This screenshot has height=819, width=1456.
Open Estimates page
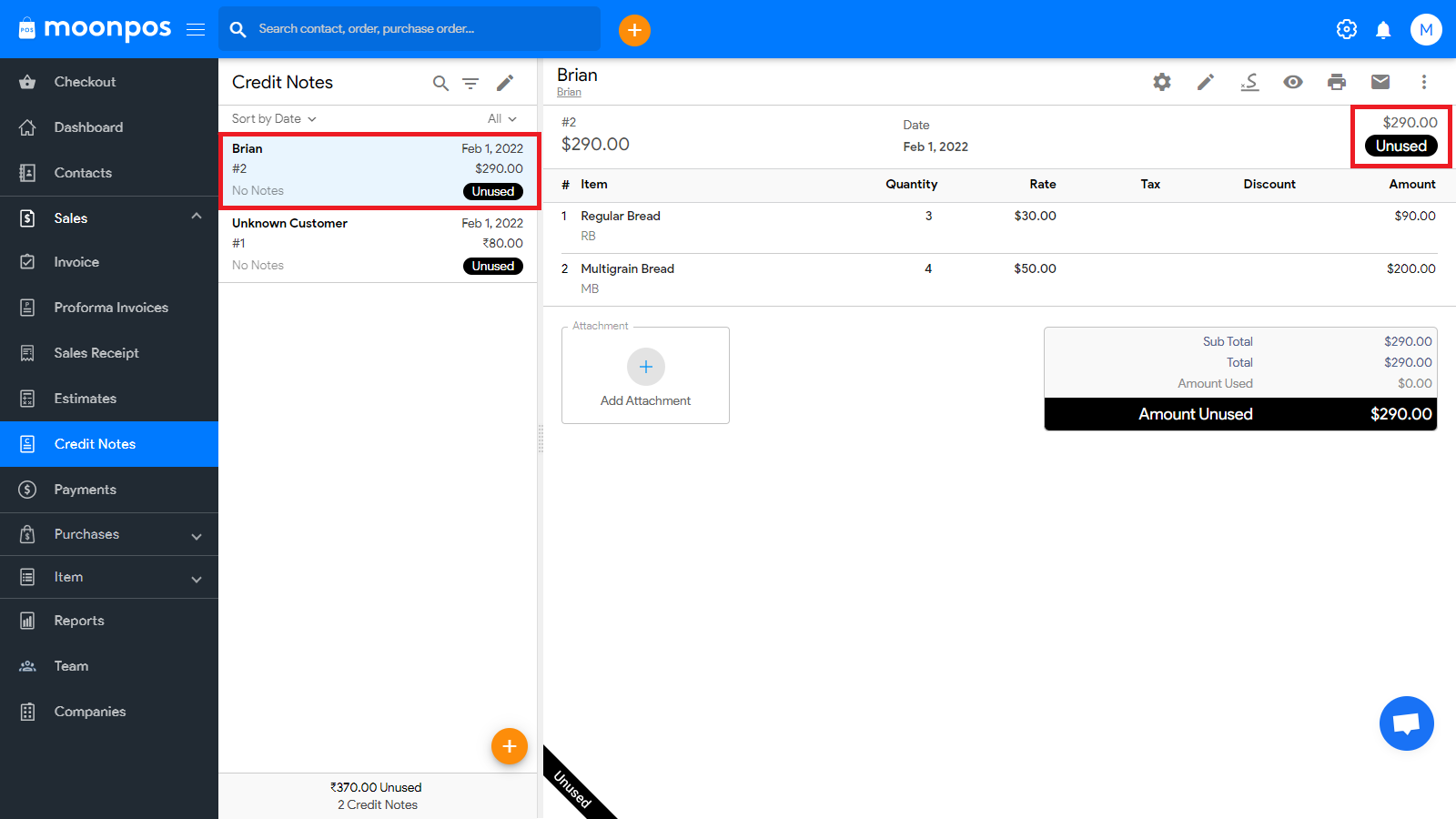tap(109, 399)
